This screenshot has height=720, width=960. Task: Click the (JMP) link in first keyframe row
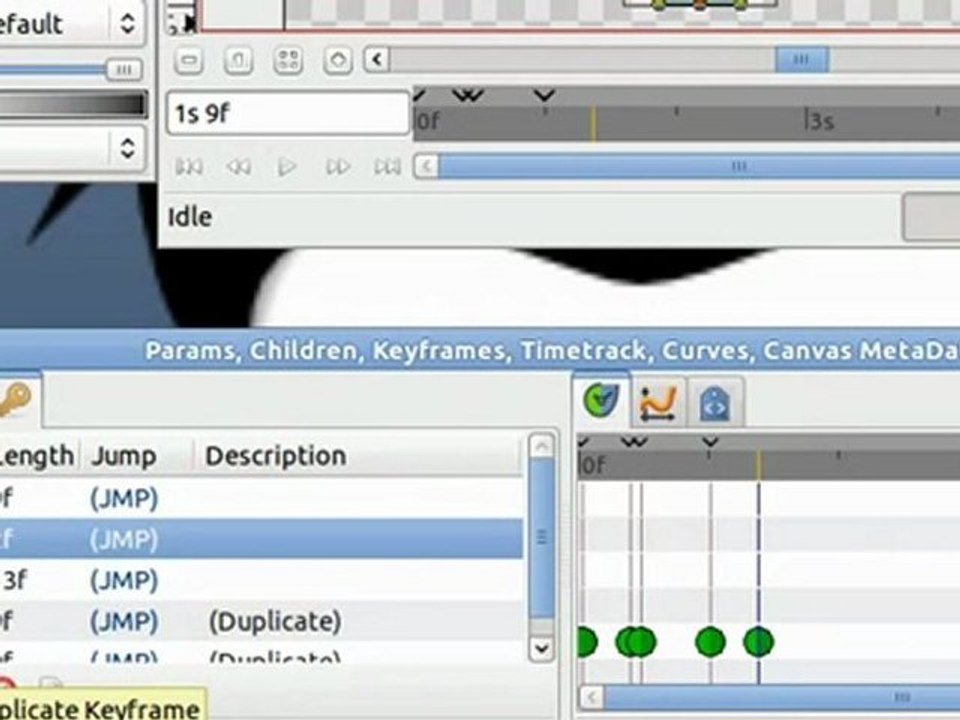(124, 498)
